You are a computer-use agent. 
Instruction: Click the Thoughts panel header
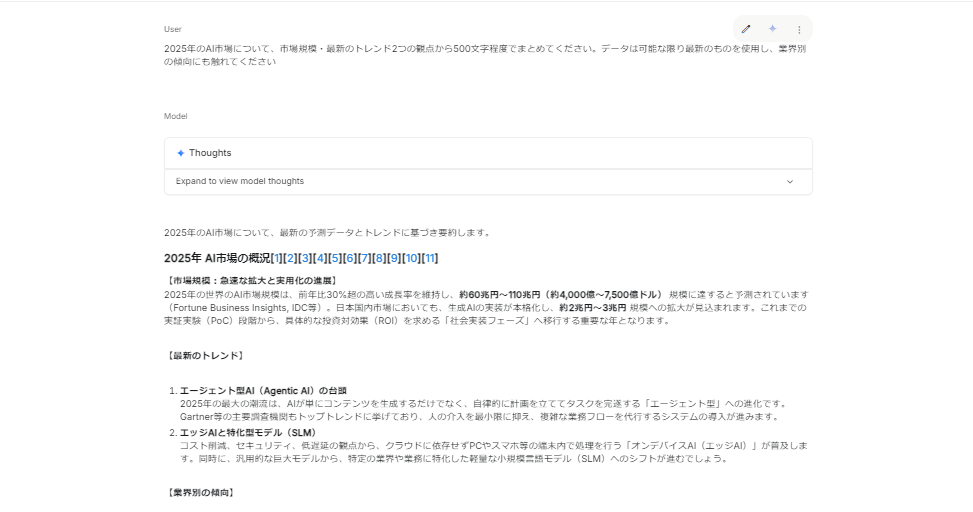click(x=210, y=153)
